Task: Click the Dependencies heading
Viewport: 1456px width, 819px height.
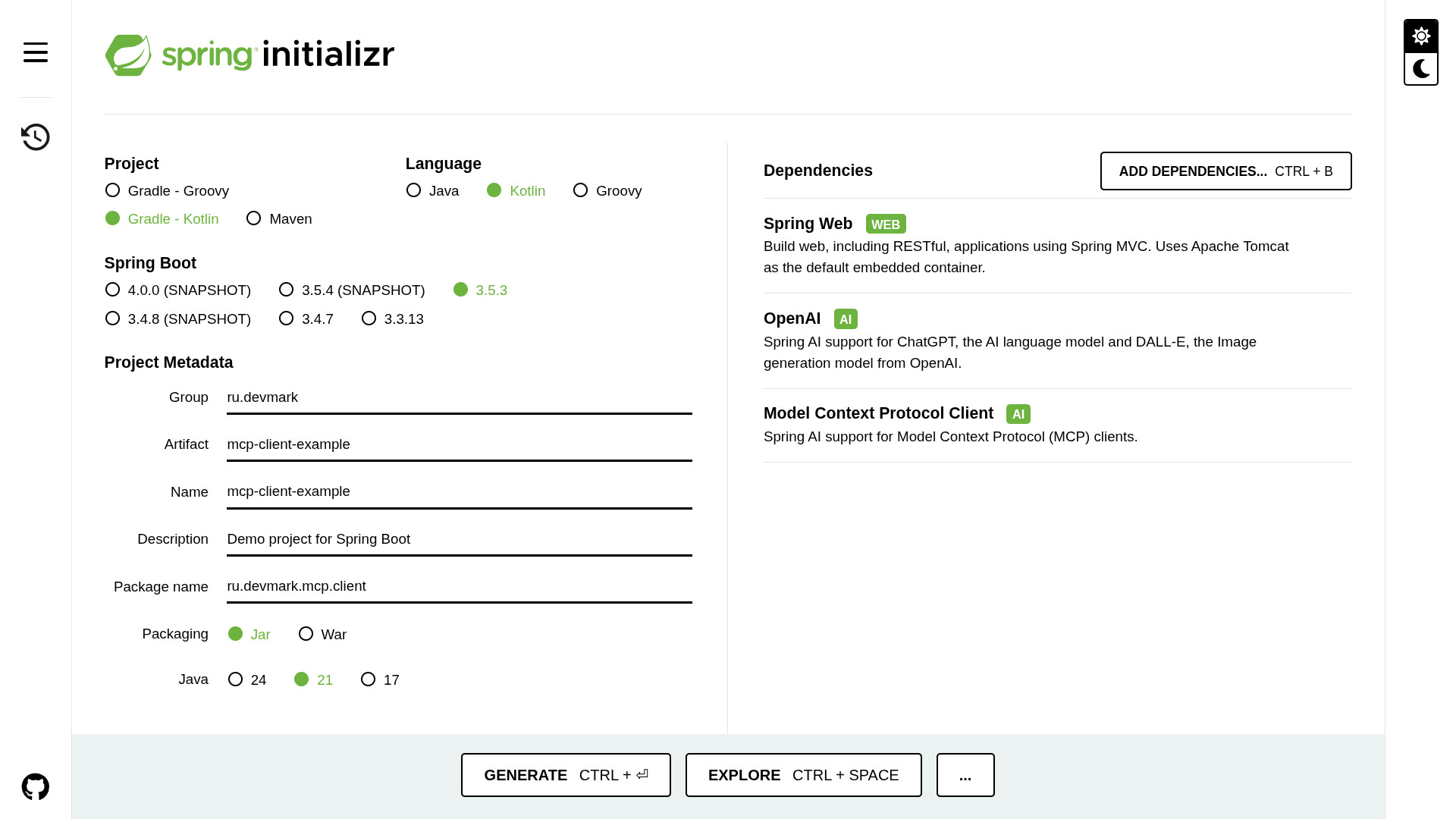Action: 817,171
